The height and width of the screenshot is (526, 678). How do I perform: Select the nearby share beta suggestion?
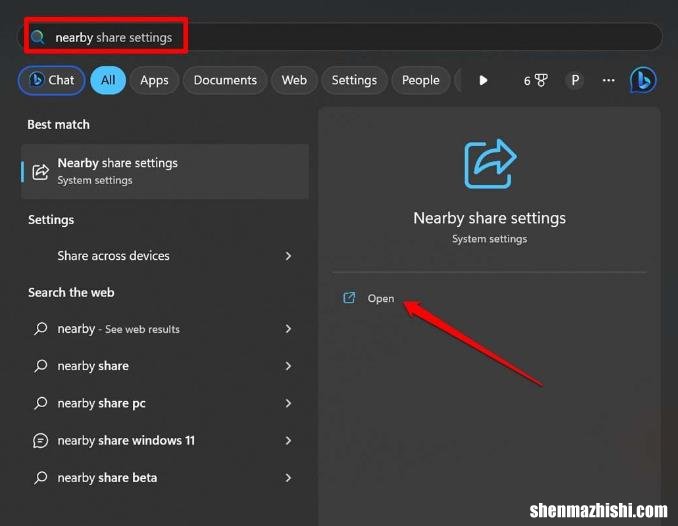[165, 478]
